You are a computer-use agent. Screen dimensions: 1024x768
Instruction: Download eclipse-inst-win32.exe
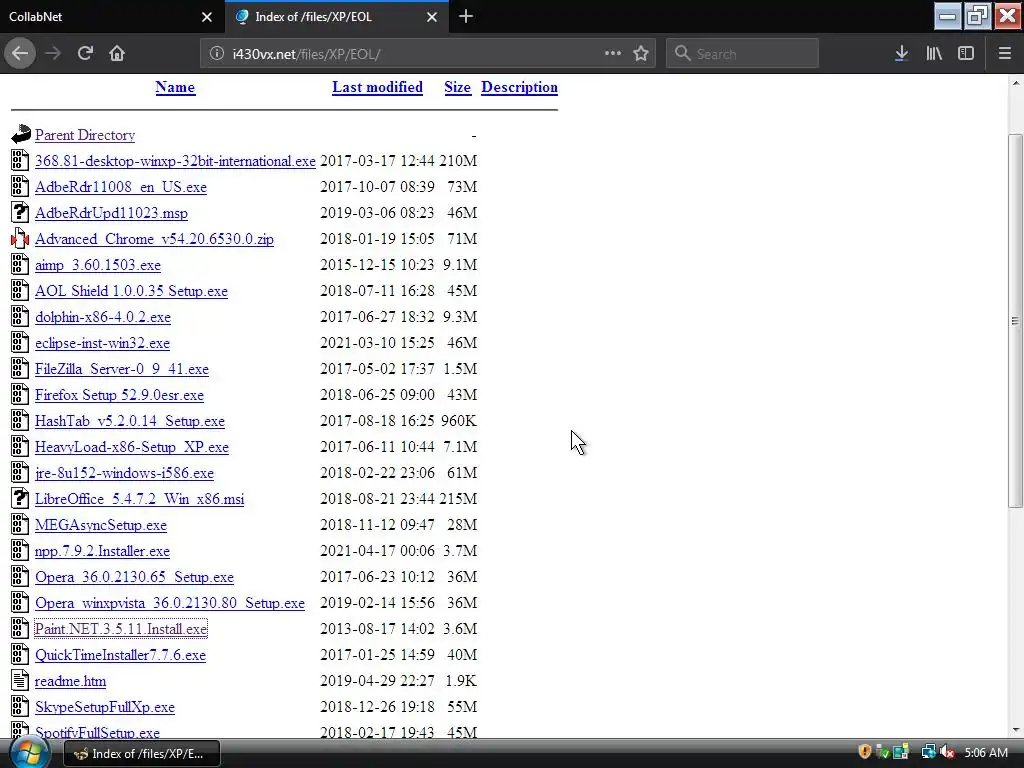[x=103, y=343]
